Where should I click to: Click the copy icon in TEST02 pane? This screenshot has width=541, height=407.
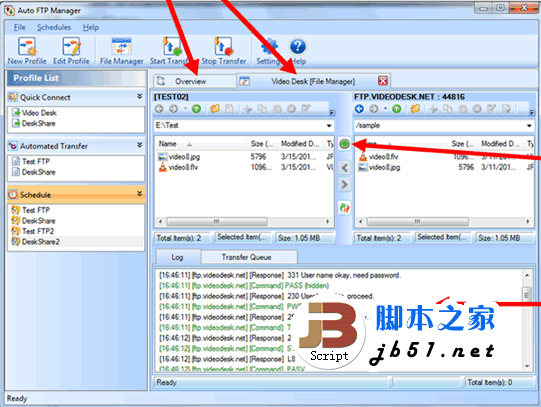(263, 109)
